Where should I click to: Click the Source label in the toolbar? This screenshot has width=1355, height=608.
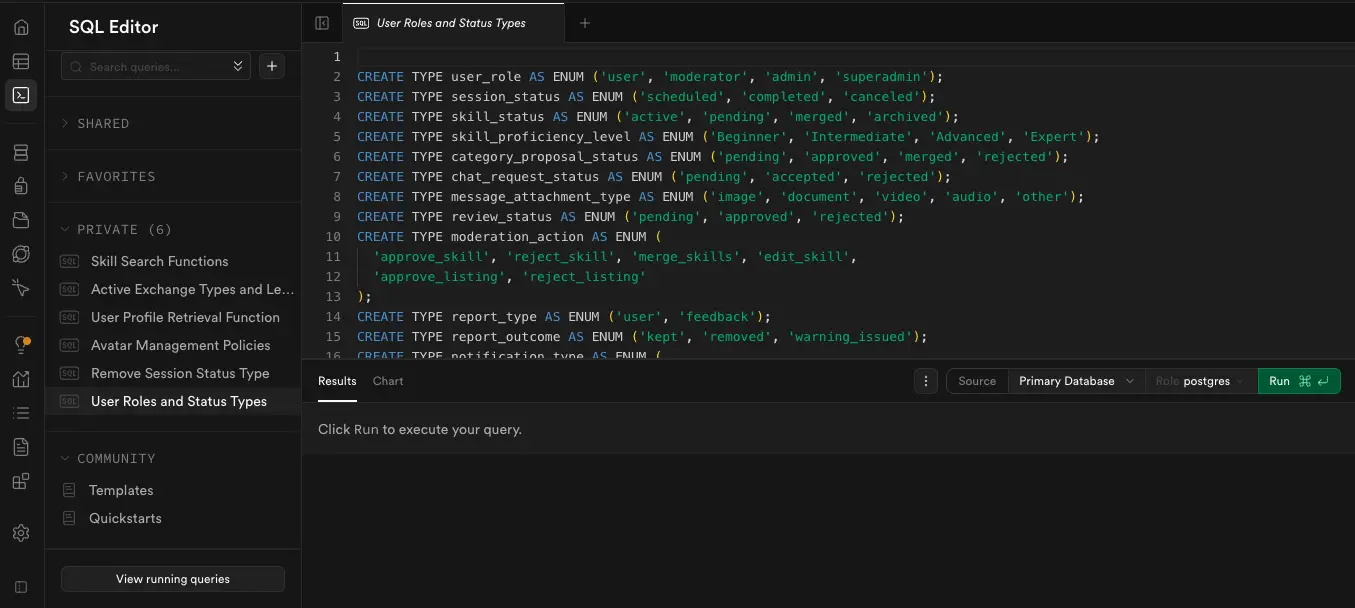(x=977, y=381)
